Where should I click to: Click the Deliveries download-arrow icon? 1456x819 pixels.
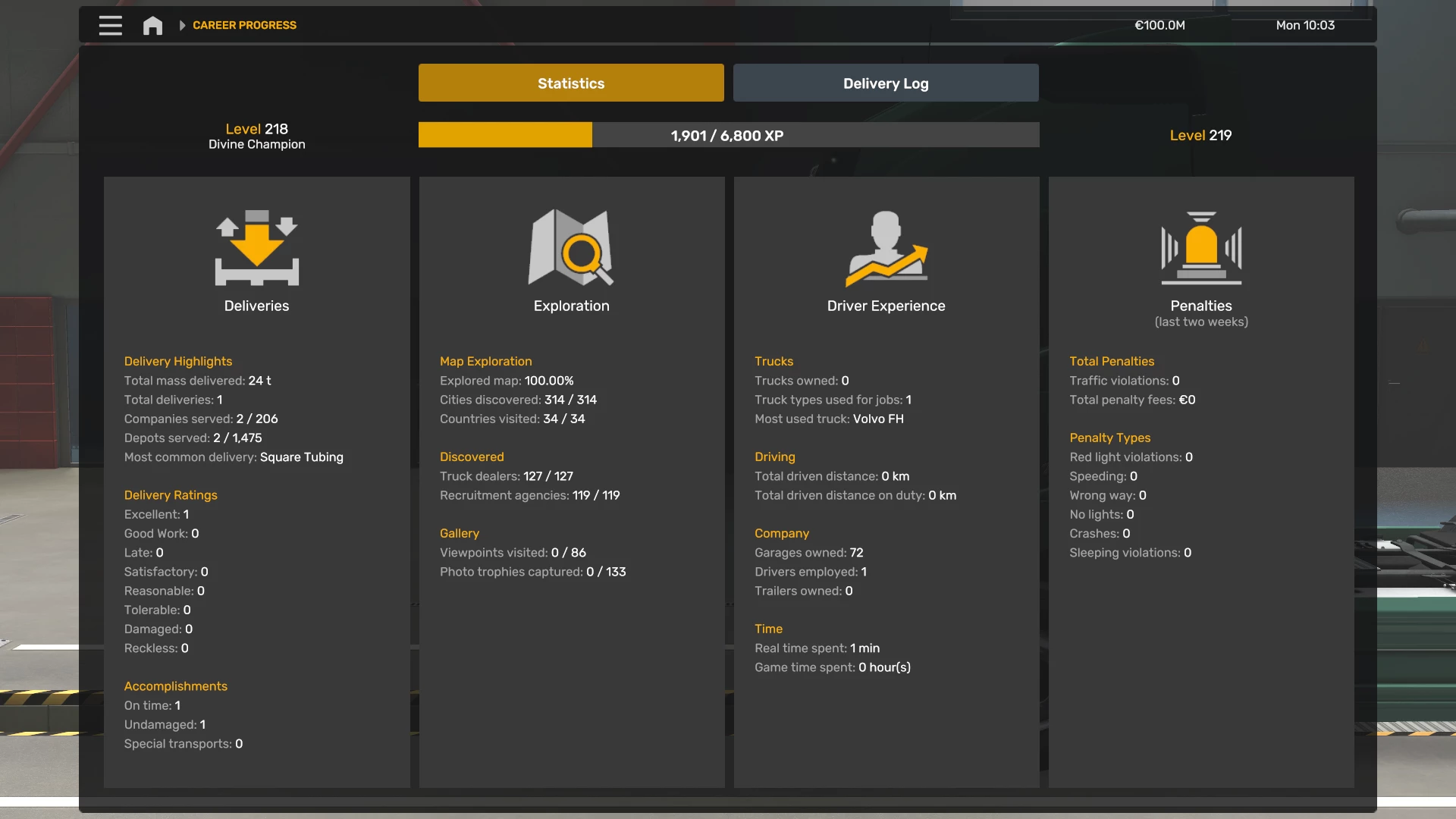(256, 247)
